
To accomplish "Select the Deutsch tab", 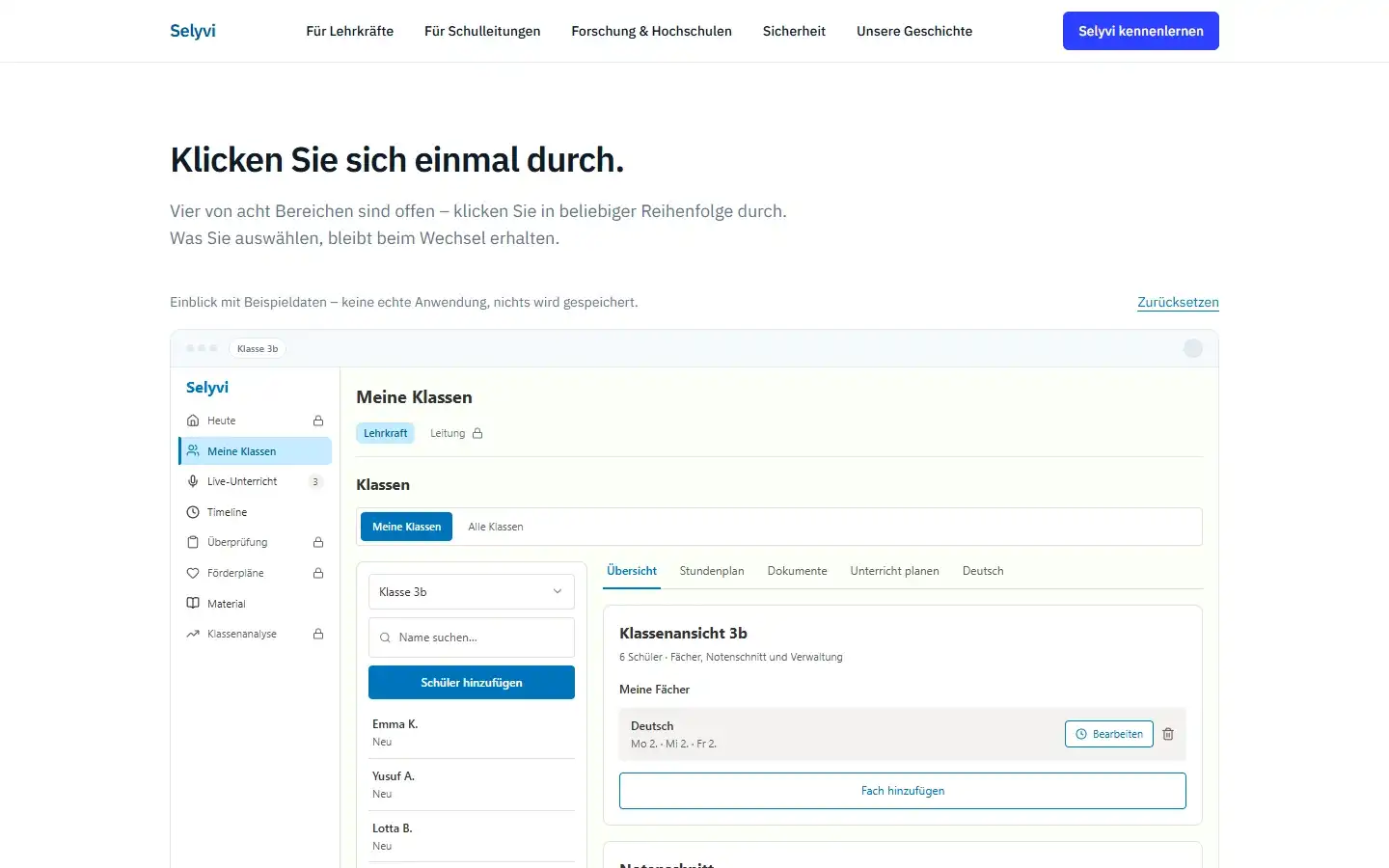I will (983, 571).
